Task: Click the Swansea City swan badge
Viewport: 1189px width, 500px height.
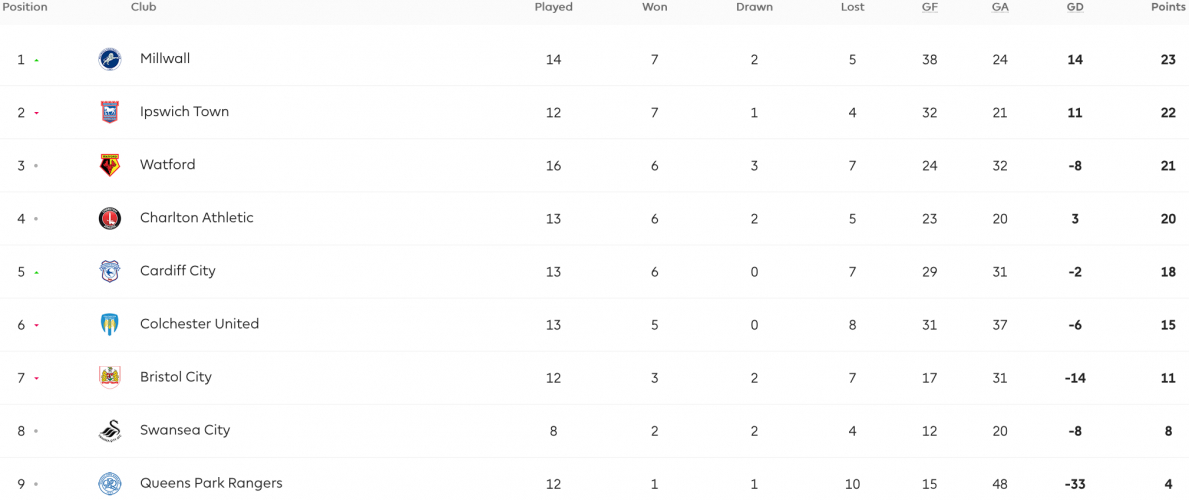Action: tap(109, 431)
